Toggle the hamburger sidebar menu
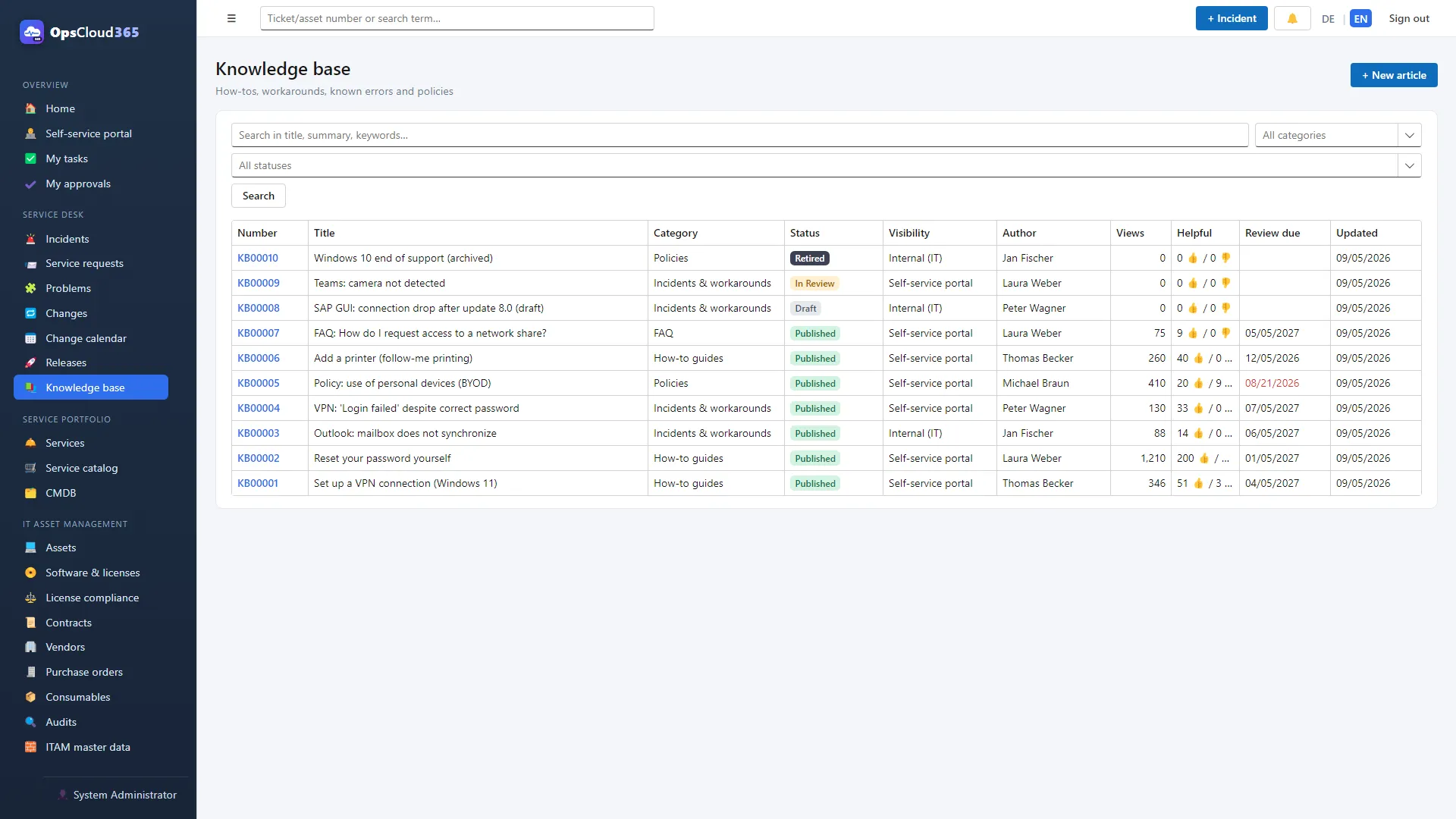The width and height of the screenshot is (1456, 819). point(231,18)
